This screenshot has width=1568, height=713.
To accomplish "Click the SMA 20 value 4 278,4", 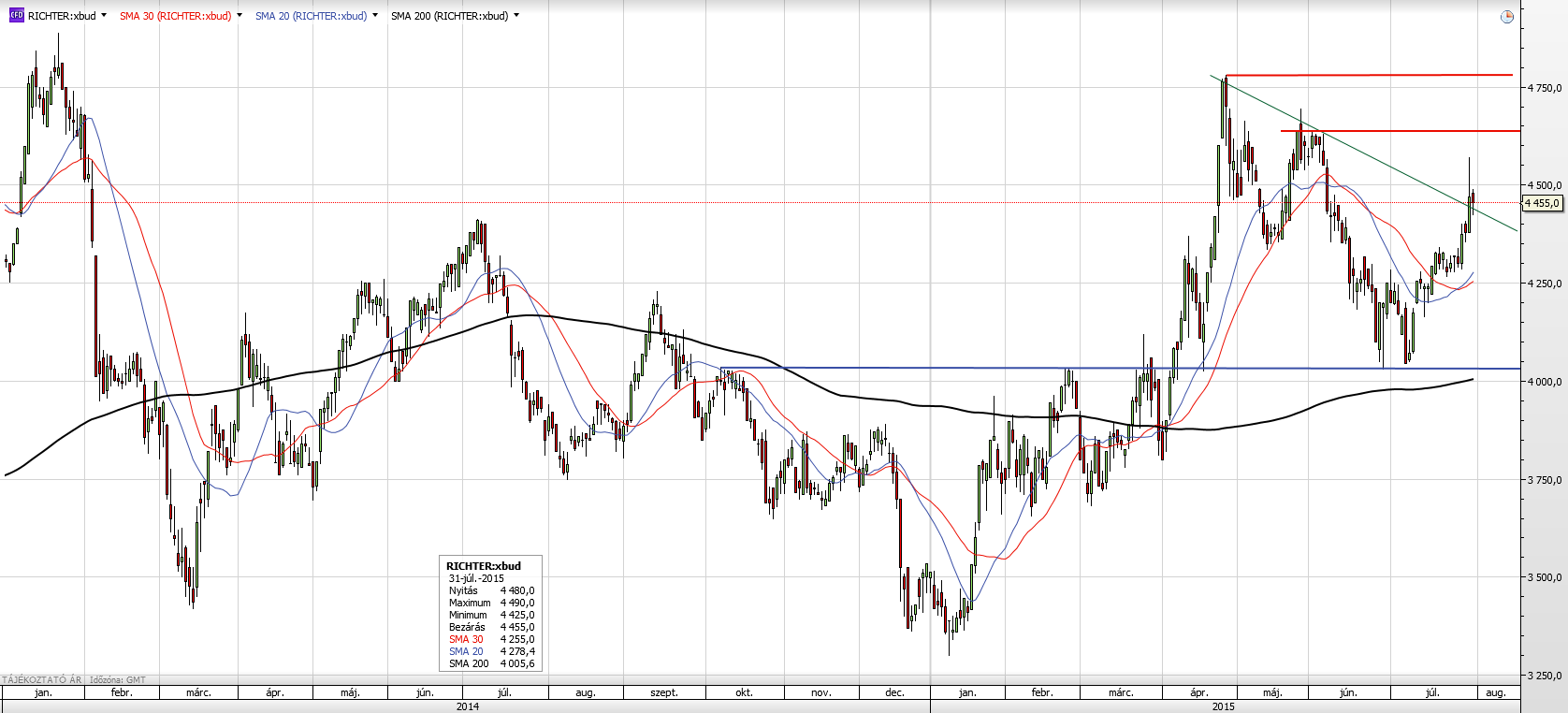I will tap(517, 651).
